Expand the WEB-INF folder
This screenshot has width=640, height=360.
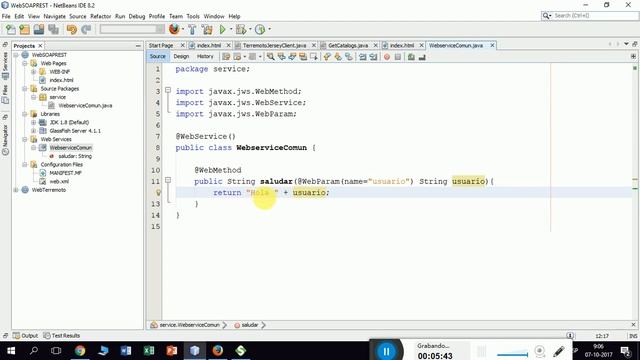[x=33, y=72]
